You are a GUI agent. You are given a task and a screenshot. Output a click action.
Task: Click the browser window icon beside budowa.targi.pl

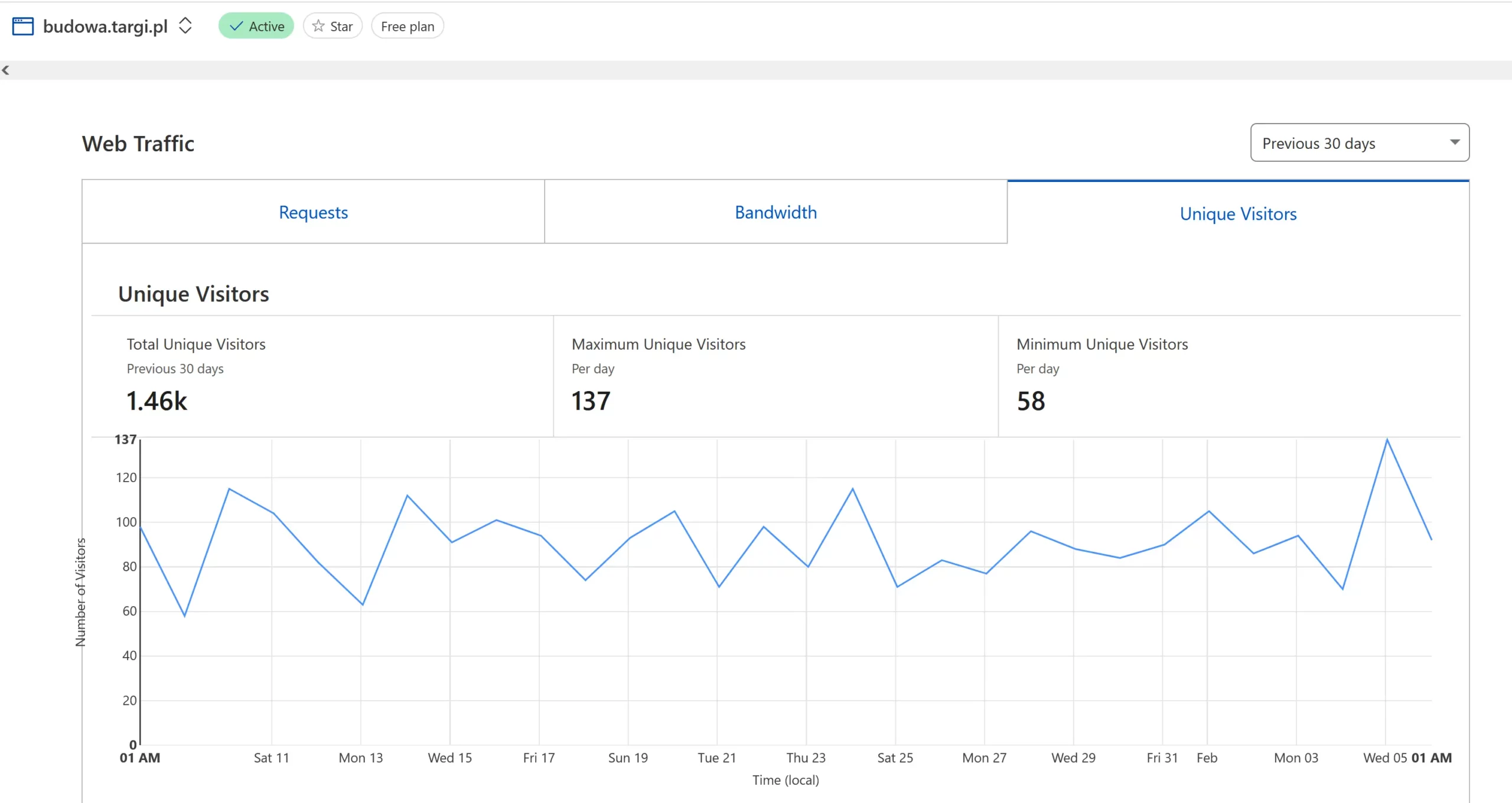coord(22,26)
